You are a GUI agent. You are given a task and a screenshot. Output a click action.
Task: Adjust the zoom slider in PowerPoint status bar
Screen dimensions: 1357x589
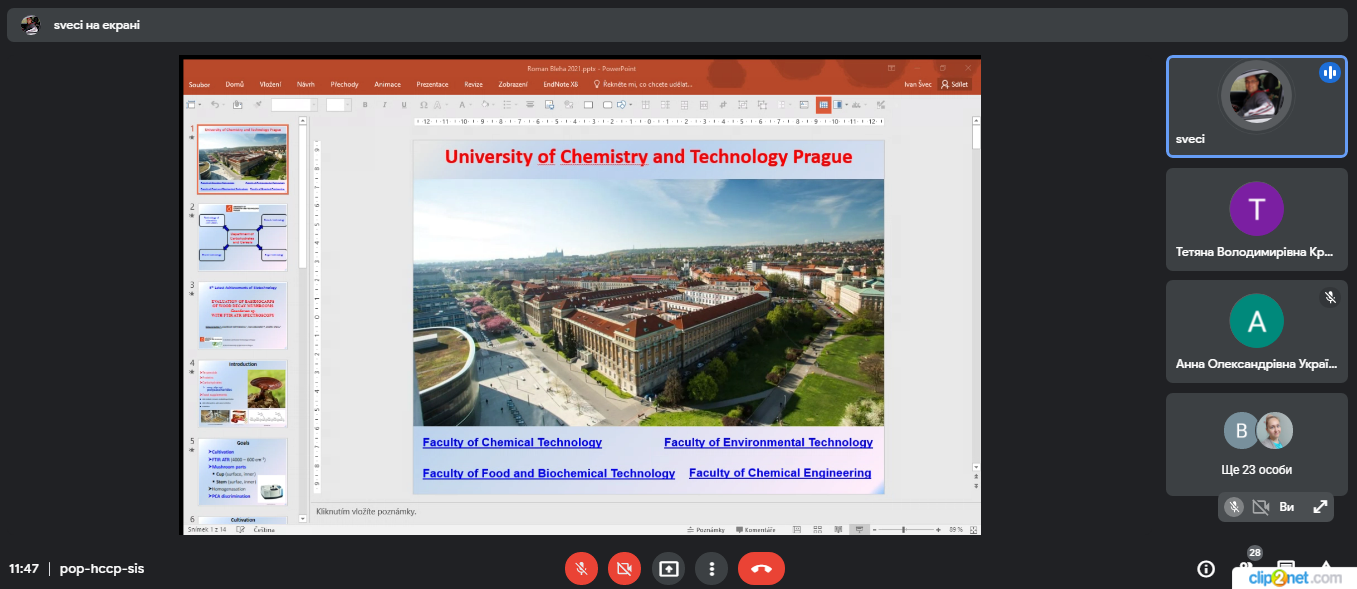tap(904, 529)
